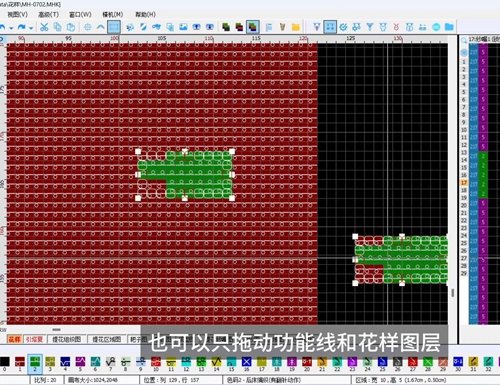Open the undo history dropdown arrow

[11, 28]
